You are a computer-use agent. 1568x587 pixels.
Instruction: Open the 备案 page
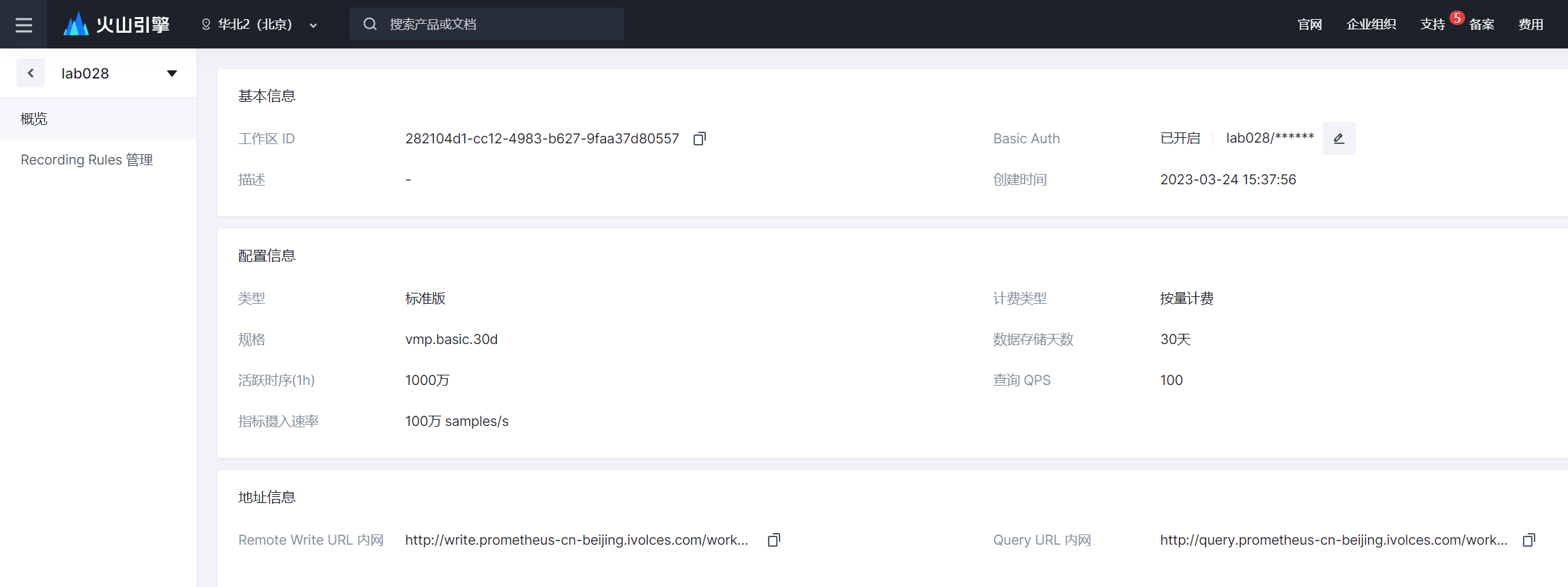coord(1481,25)
